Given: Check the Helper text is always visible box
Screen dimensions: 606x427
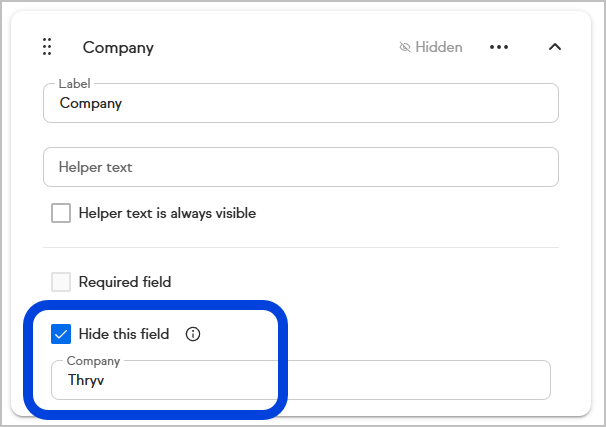Looking at the screenshot, I should coord(61,213).
